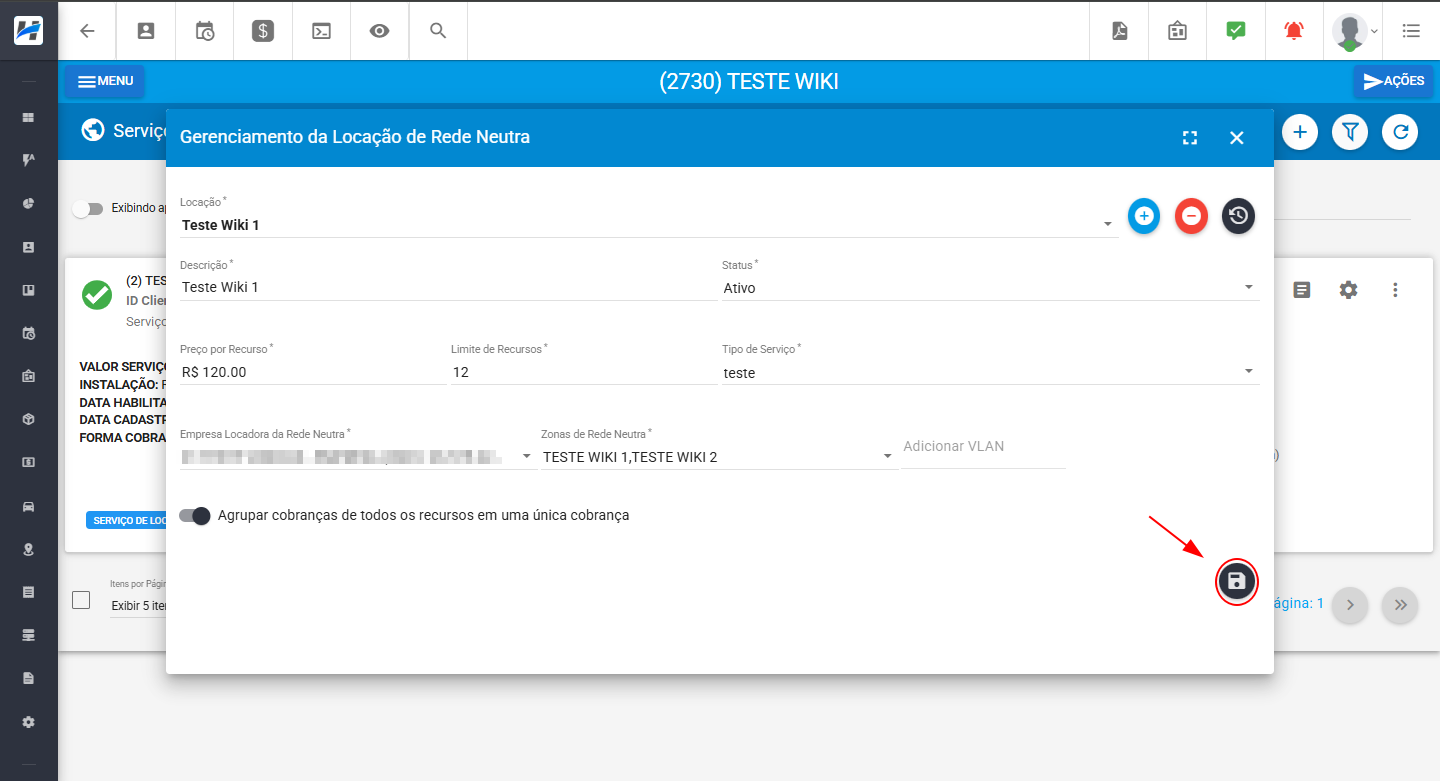This screenshot has height=781, width=1440.
Task: Open service card notes document icon
Action: click(1302, 290)
